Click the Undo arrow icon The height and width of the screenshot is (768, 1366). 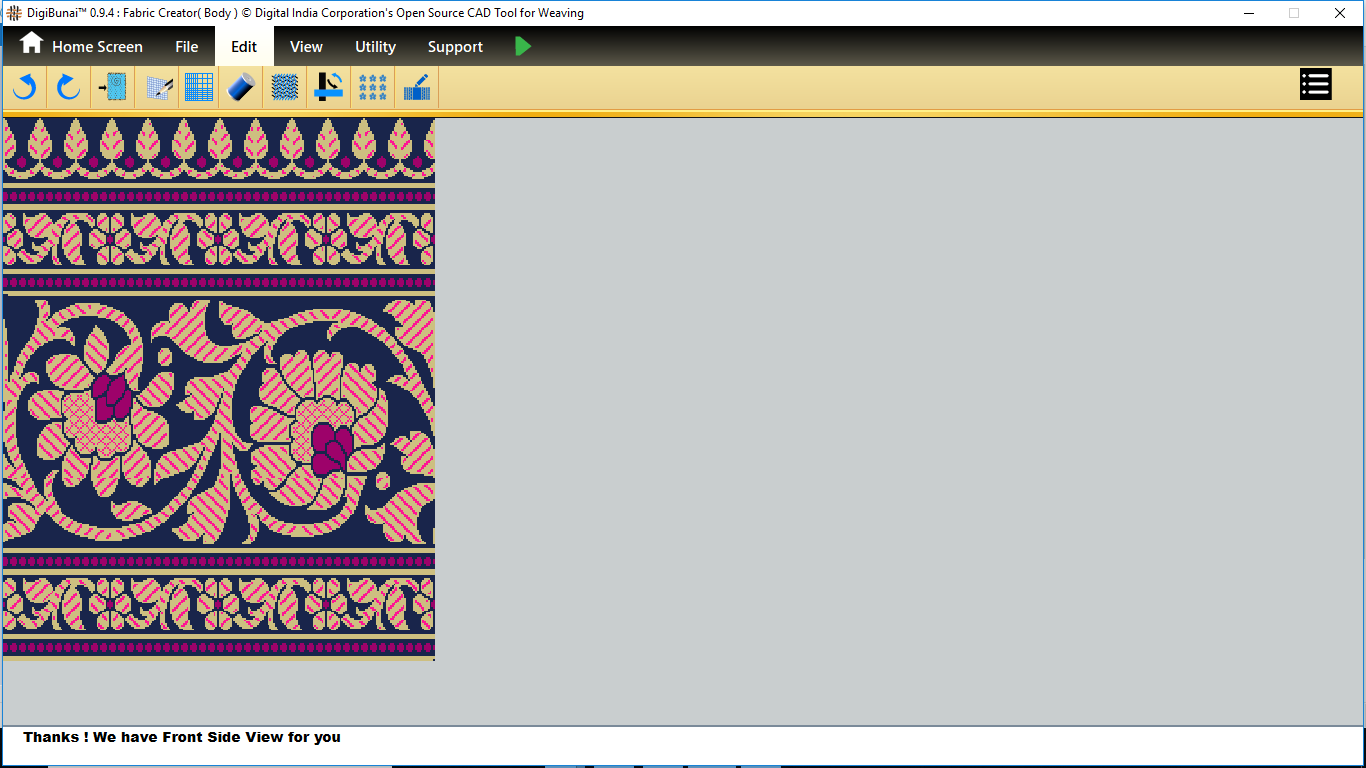coord(25,87)
